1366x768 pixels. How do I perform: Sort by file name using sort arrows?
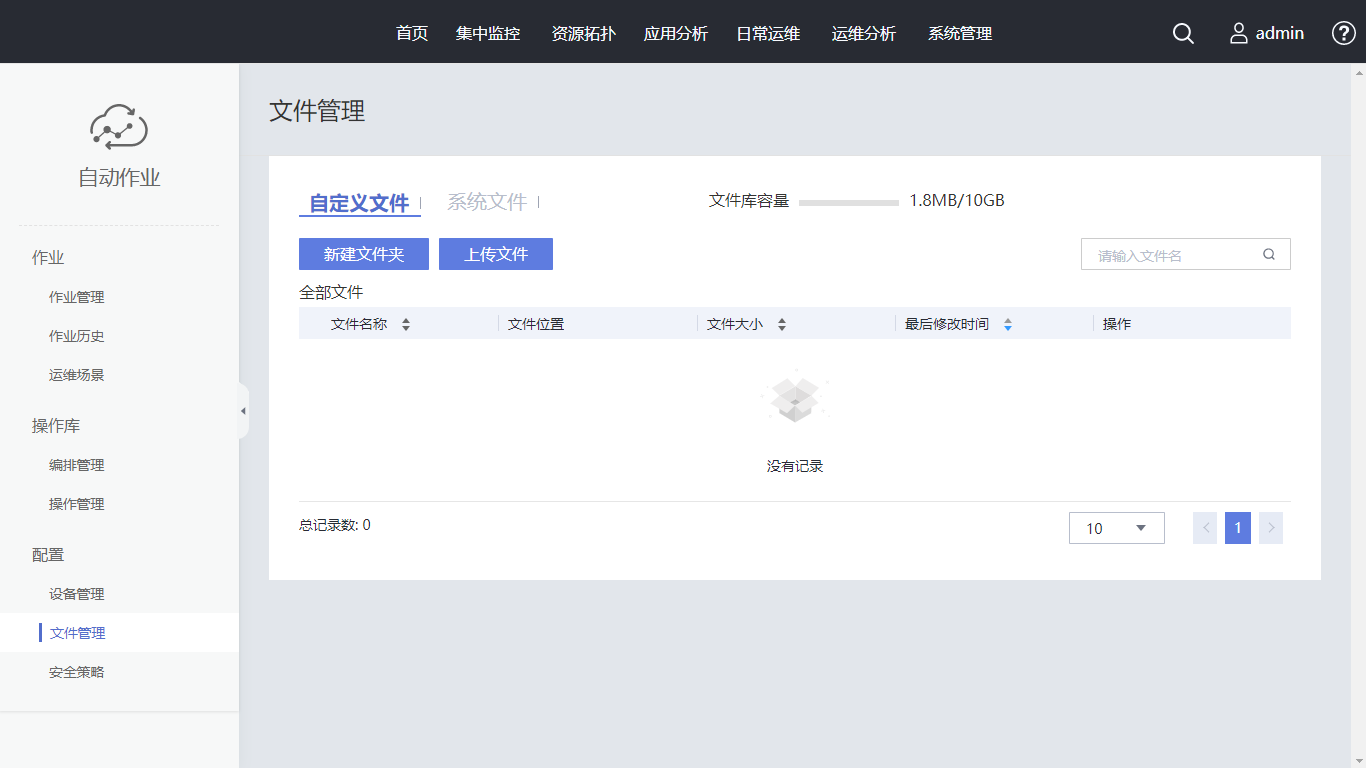406,324
